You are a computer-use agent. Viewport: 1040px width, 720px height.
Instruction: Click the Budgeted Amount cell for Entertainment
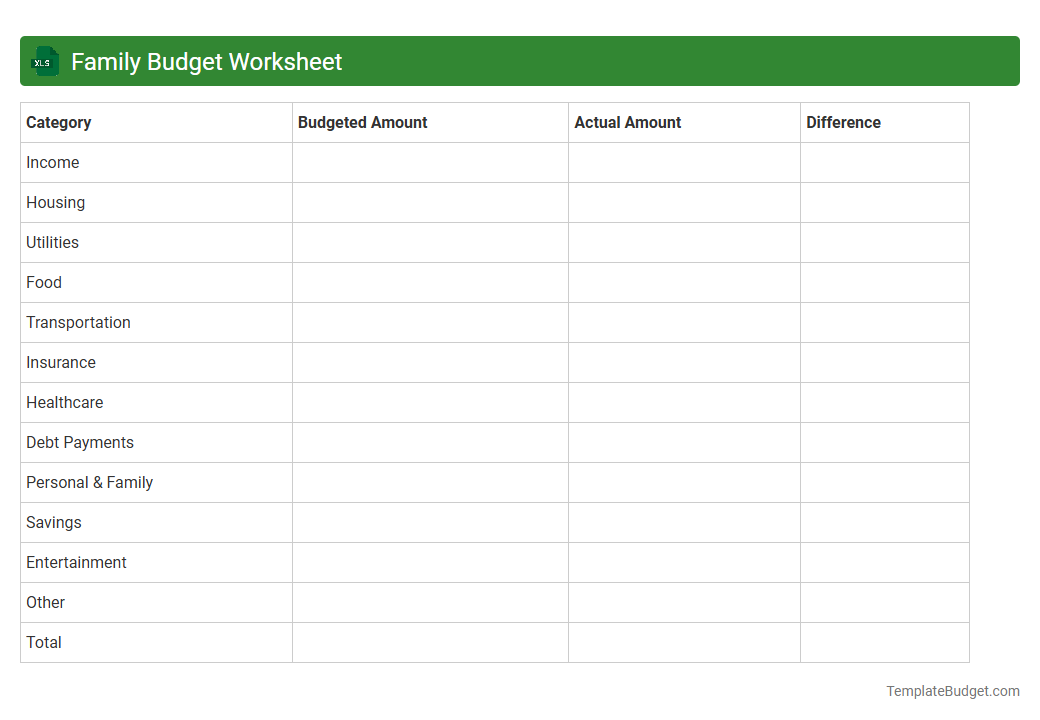point(430,562)
